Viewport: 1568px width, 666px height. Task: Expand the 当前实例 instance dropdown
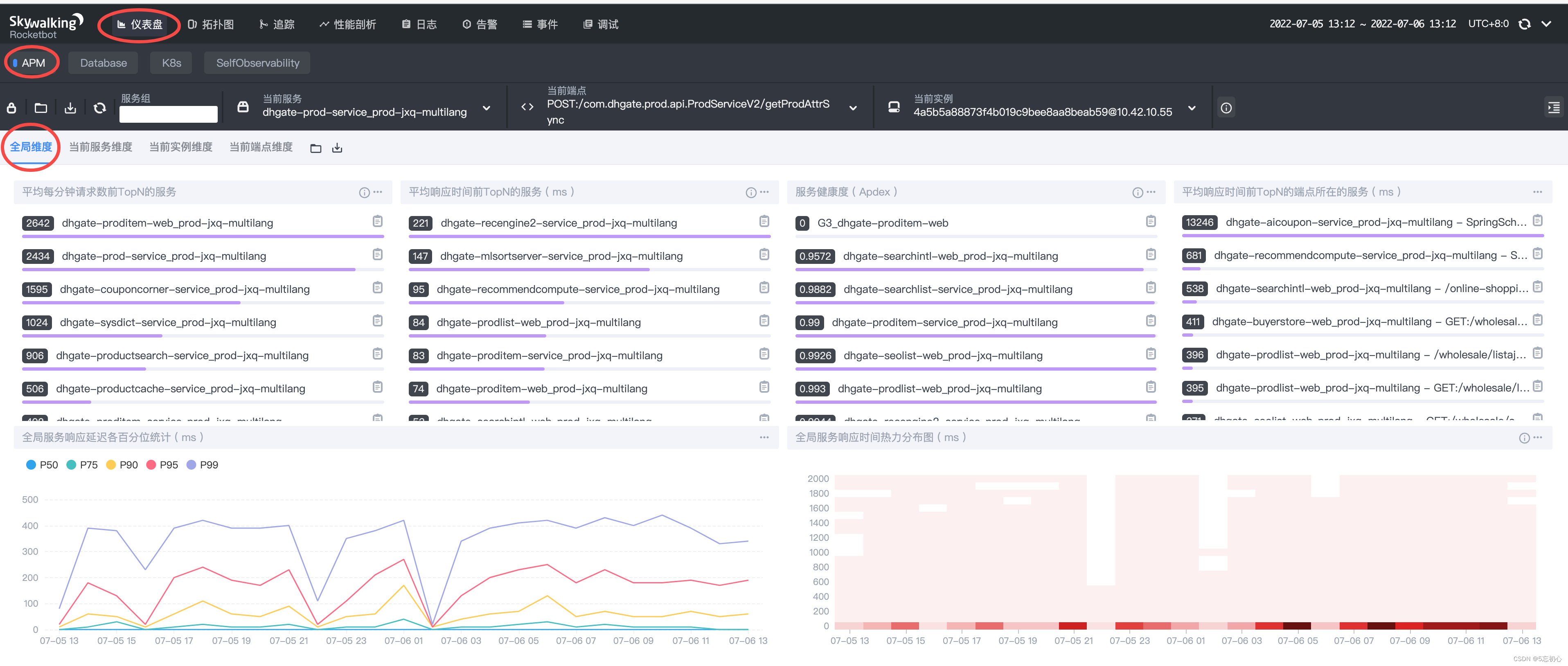point(1191,108)
